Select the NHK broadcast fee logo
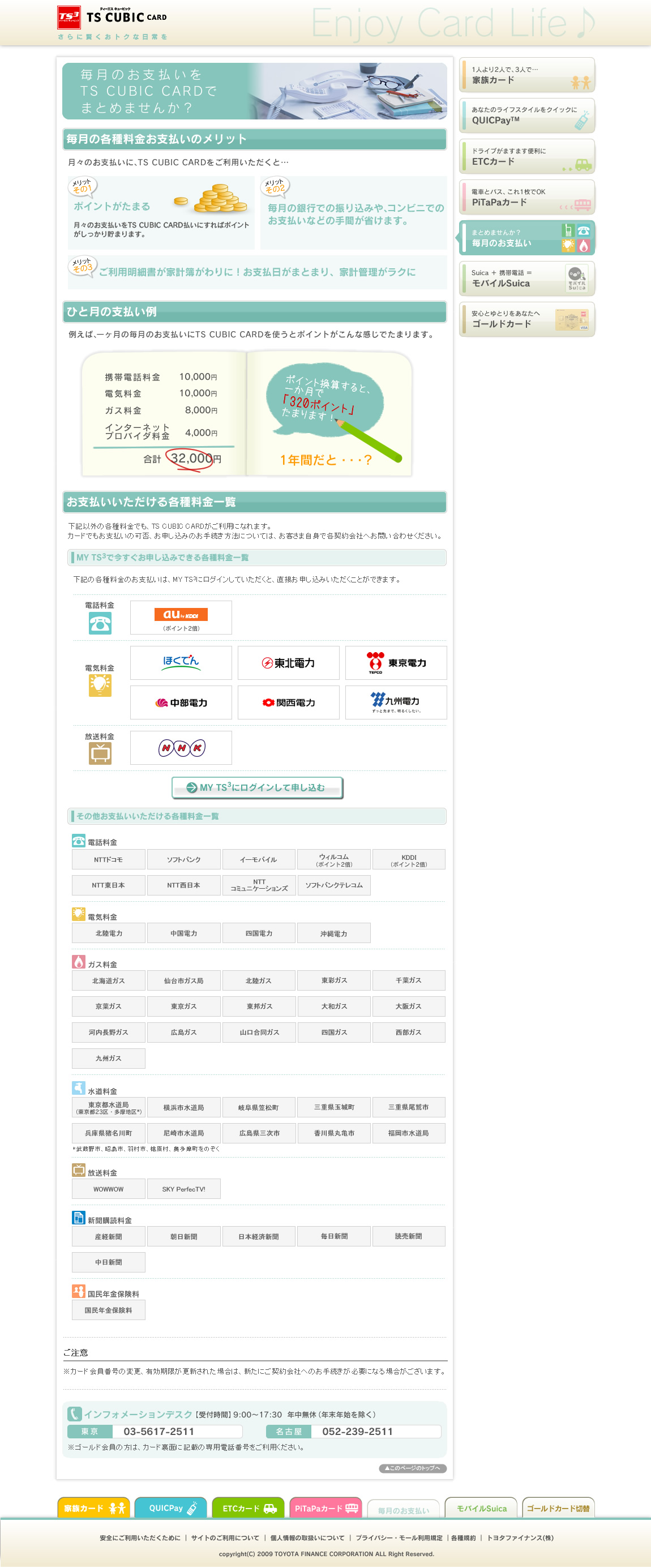651x1568 pixels. 181,747
